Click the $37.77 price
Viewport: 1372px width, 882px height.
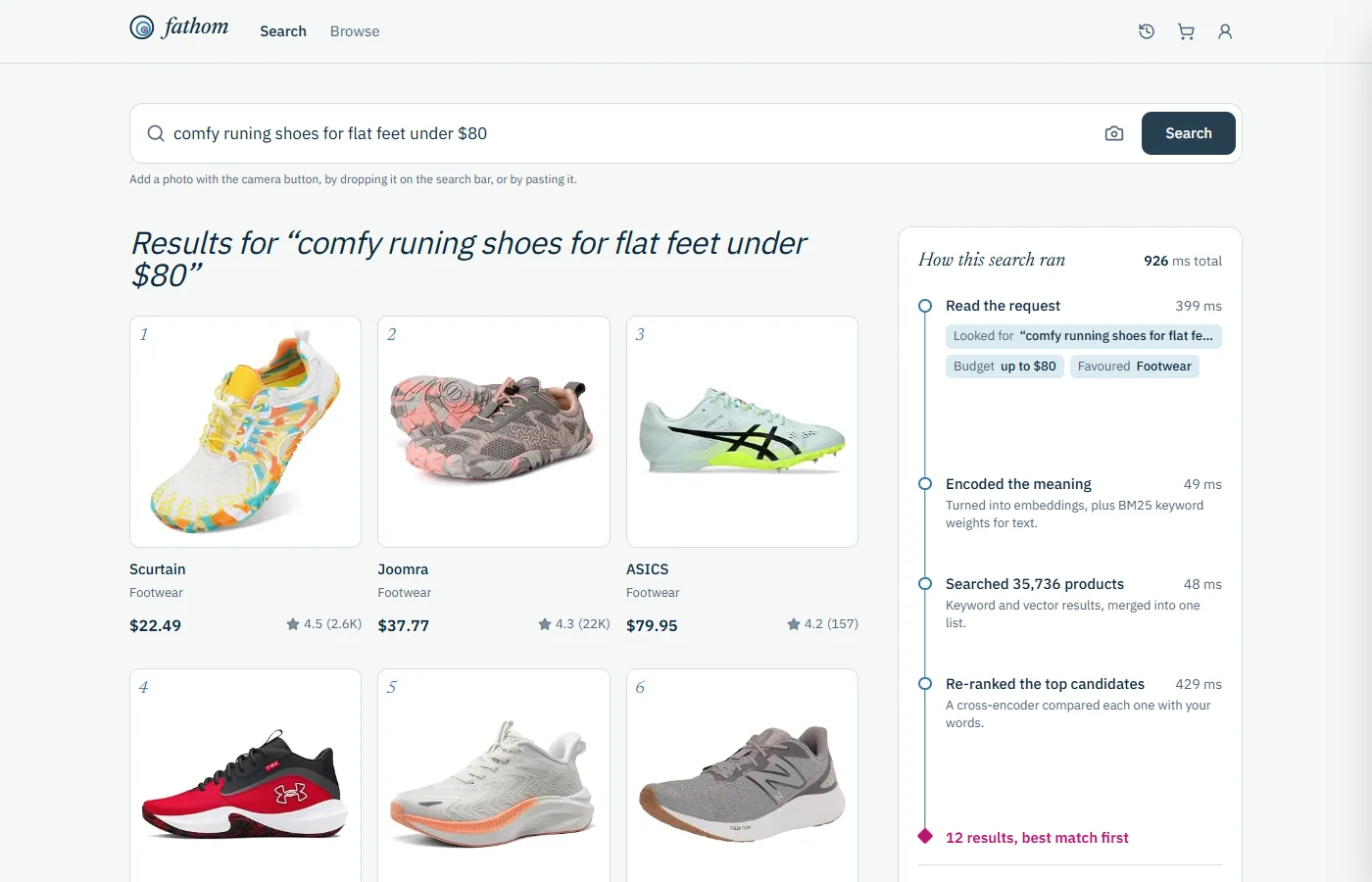point(404,625)
